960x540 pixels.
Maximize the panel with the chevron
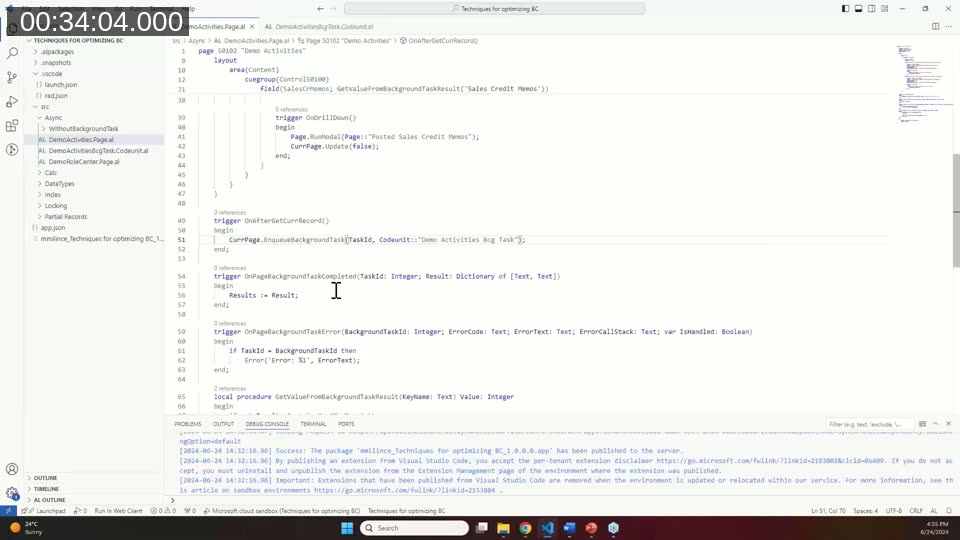coord(936,424)
